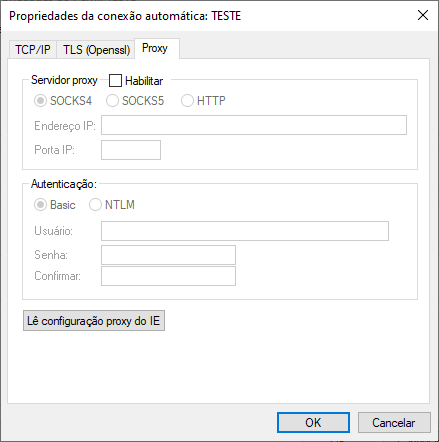The width and height of the screenshot is (439, 442).
Task: Open the TLS (Openssl) tab
Action: 96,50
